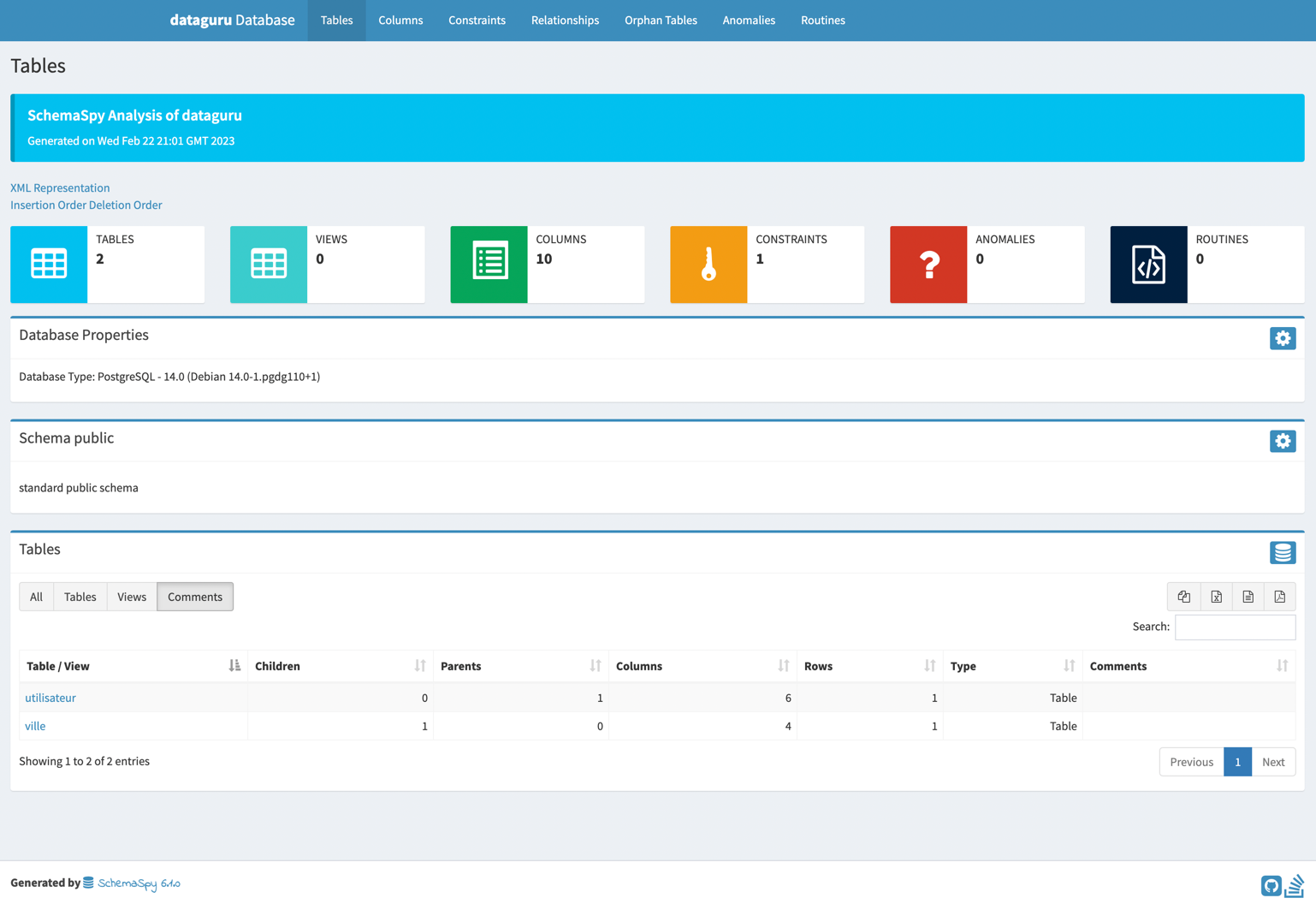Switch to the Relationships tab
Image resolution: width=1316 pixels, height=904 pixels.
click(565, 21)
